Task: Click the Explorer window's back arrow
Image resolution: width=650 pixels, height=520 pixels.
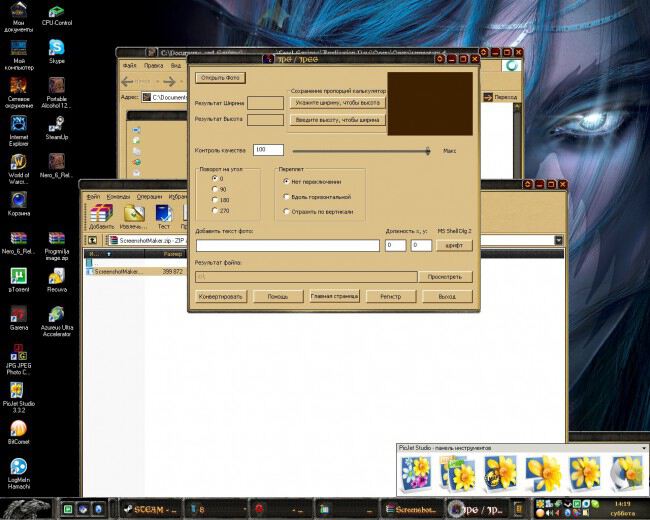Action: pyautogui.click(x=127, y=82)
